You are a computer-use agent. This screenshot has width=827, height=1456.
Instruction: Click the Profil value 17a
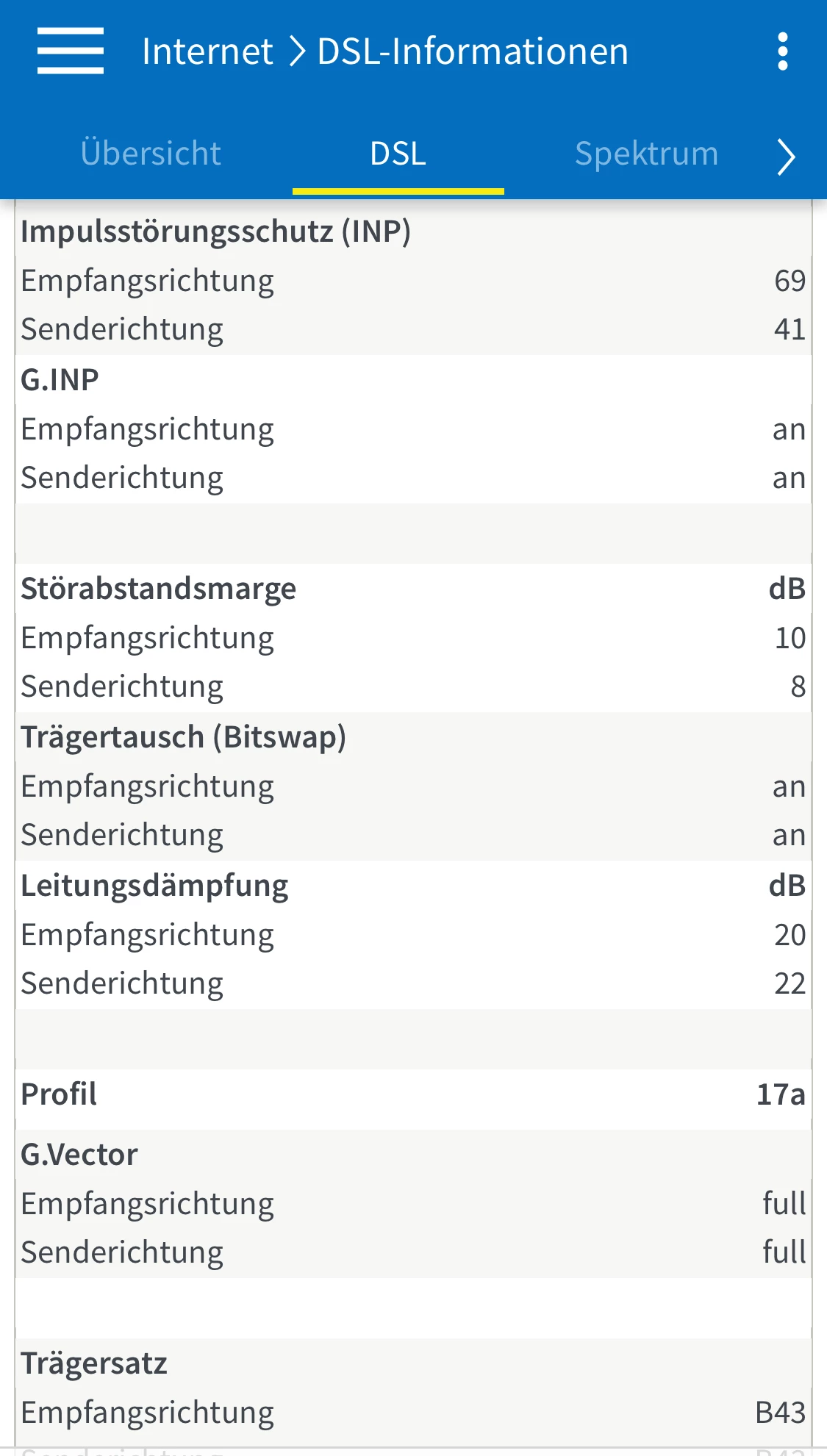[x=781, y=1094]
